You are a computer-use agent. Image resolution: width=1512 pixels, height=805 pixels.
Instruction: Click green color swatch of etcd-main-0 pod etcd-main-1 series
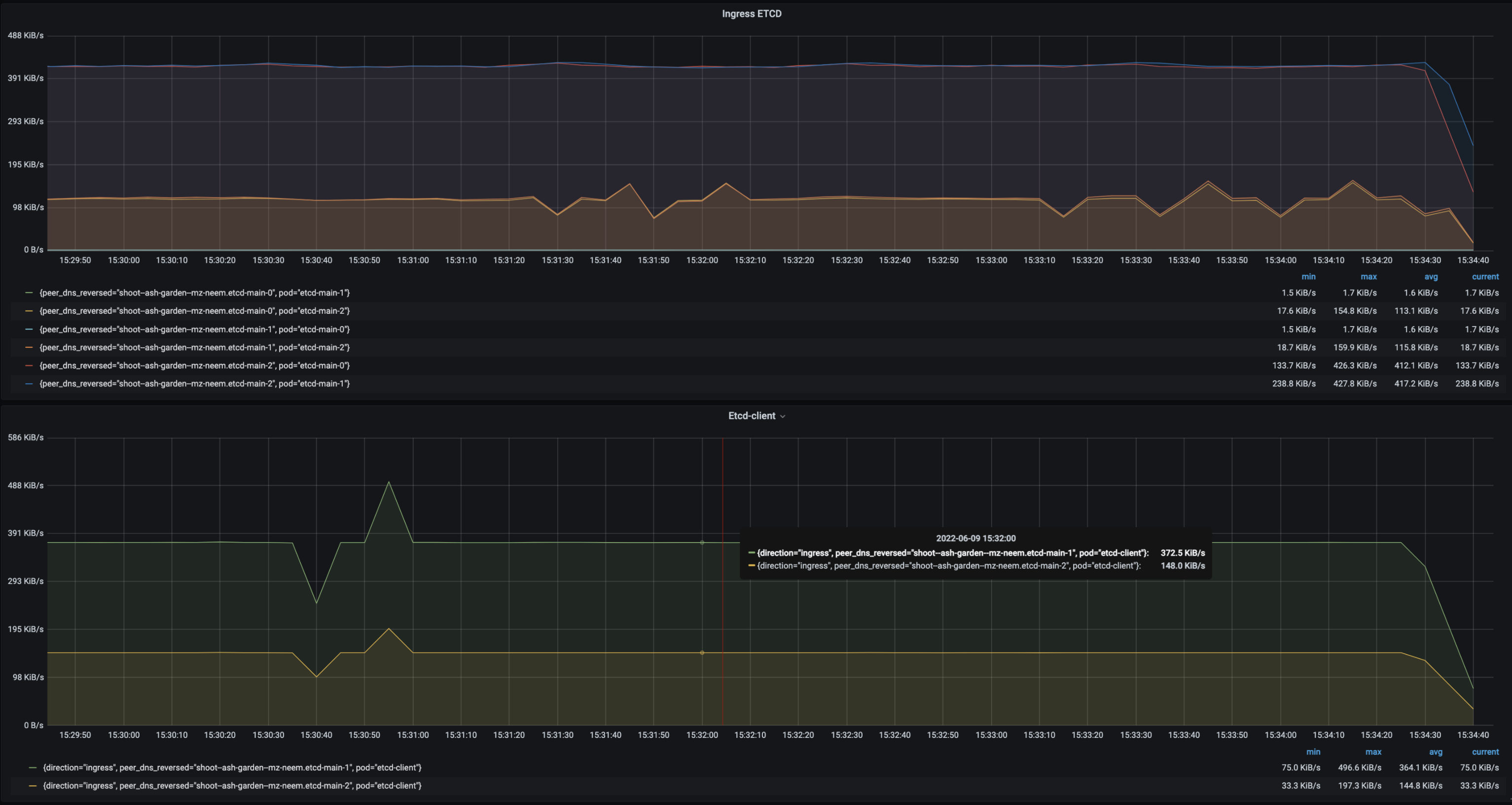point(29,293)
